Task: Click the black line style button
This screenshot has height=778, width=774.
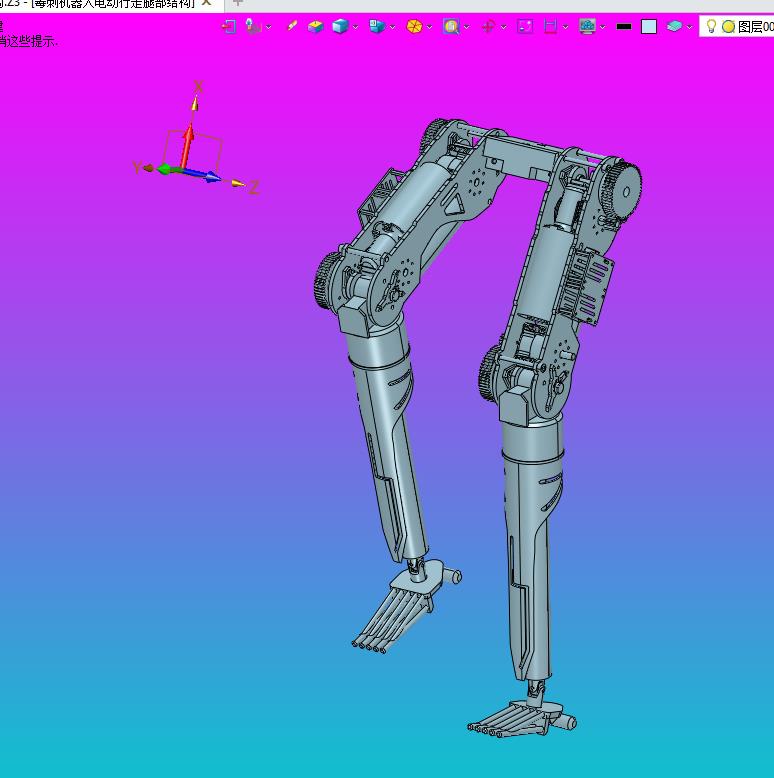Action: tap(624, 27)
